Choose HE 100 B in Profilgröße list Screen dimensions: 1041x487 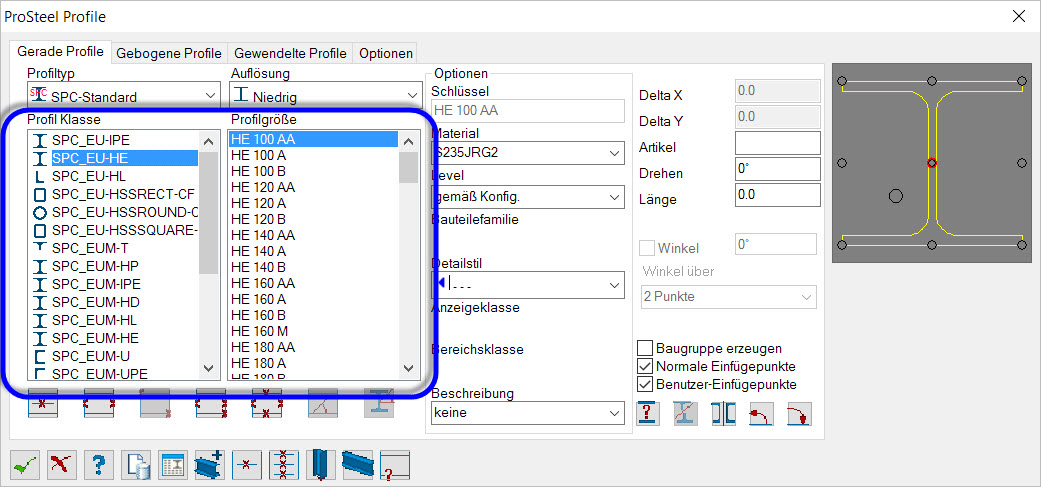click(258, 171)
